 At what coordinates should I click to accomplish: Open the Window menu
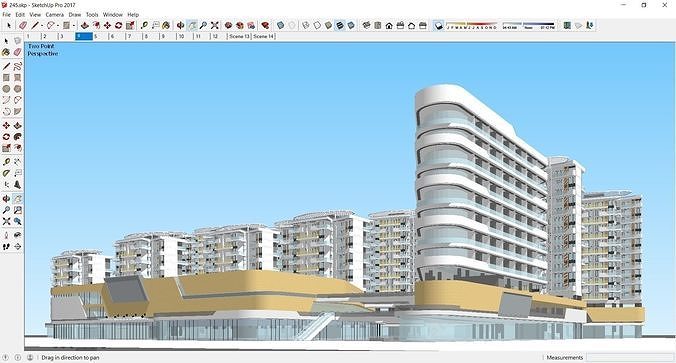113,15
